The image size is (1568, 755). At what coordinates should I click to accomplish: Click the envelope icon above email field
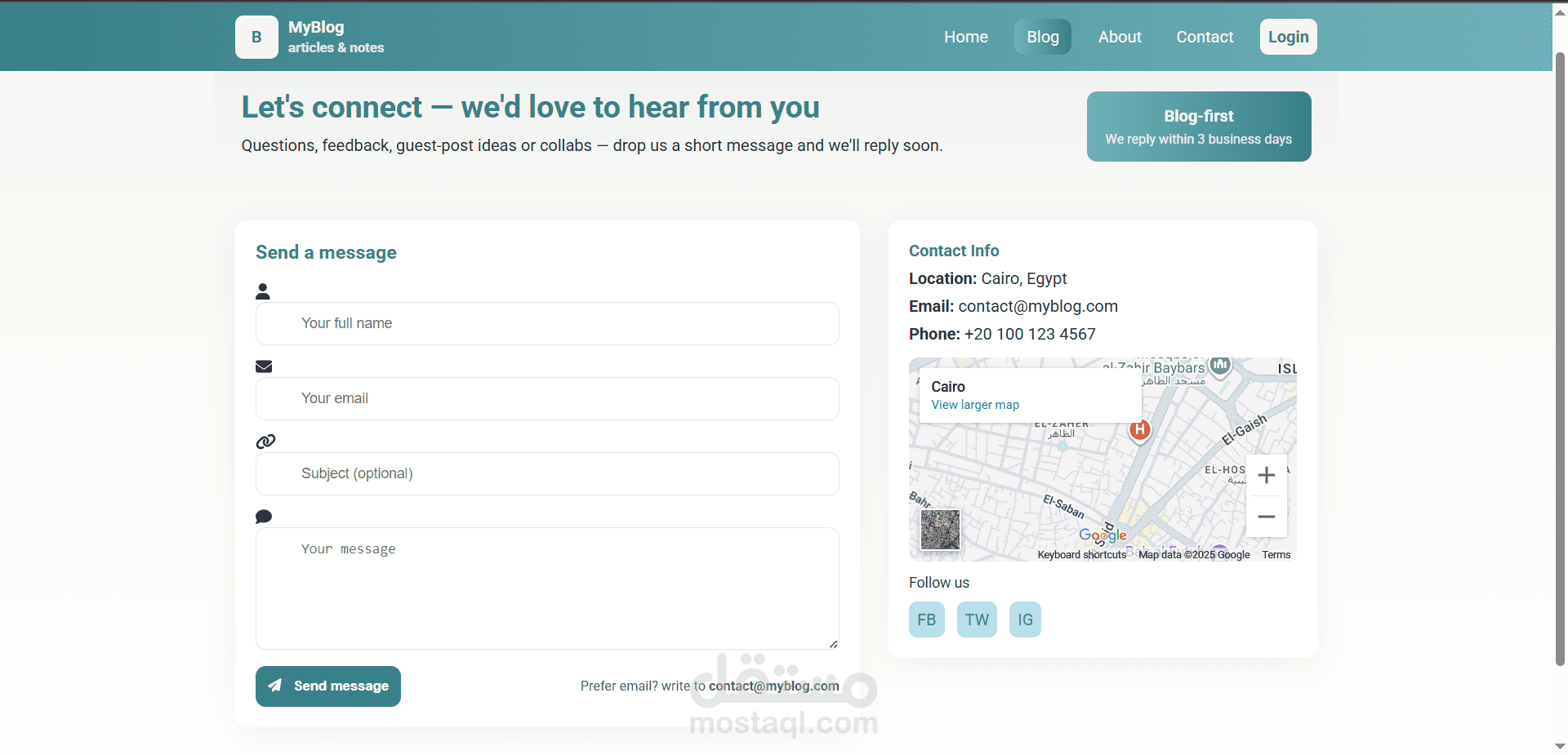click(264, 366)
